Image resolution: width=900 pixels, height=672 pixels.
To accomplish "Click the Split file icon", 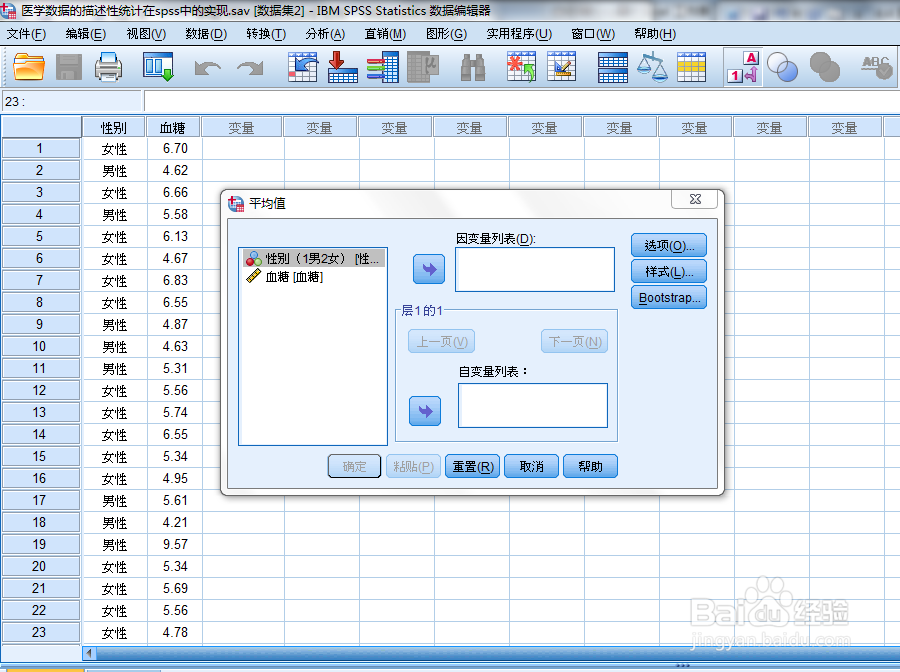I will tap(612, 68).
